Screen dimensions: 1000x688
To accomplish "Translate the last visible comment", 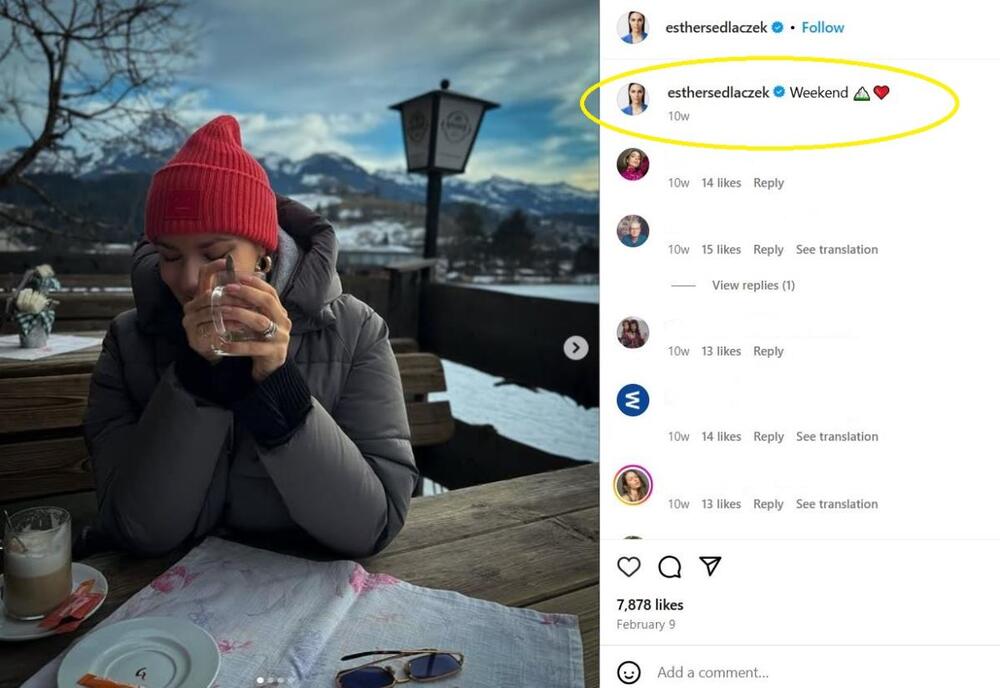I will click(837, 504).
